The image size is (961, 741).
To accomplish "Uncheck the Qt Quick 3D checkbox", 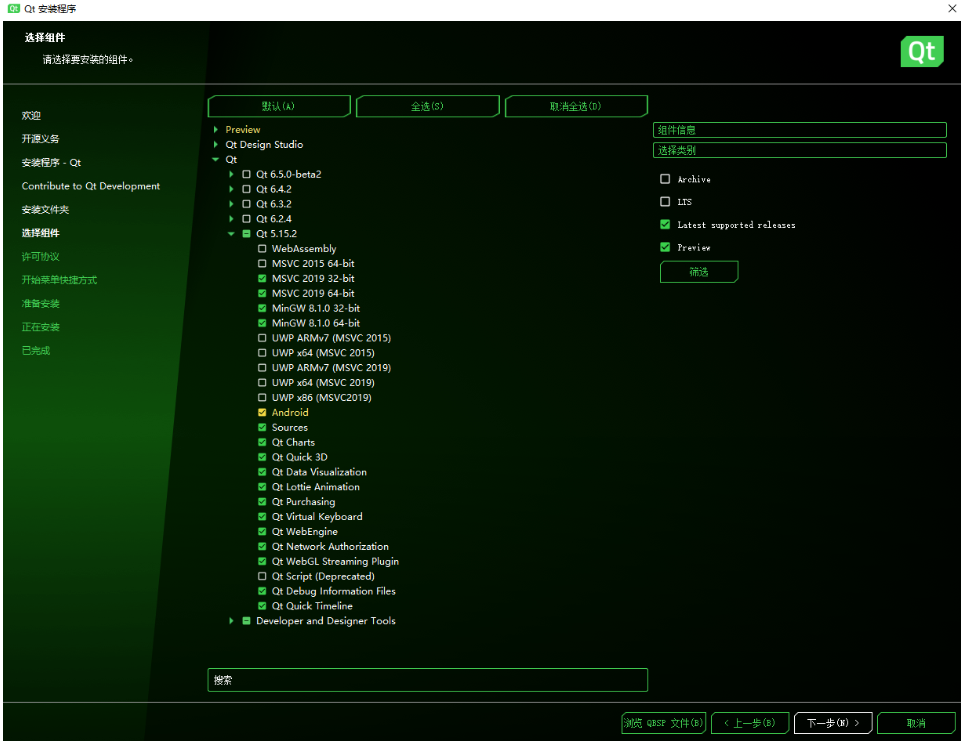I will tap(262, 457).
